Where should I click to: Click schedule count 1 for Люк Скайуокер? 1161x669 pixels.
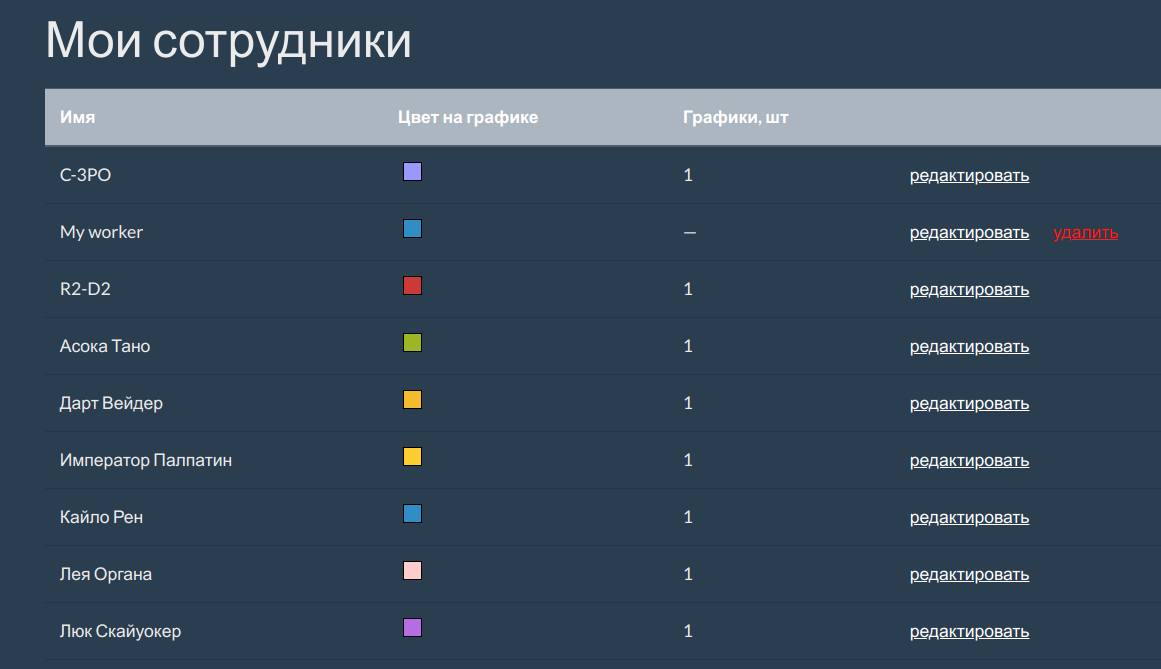(688, 631)
